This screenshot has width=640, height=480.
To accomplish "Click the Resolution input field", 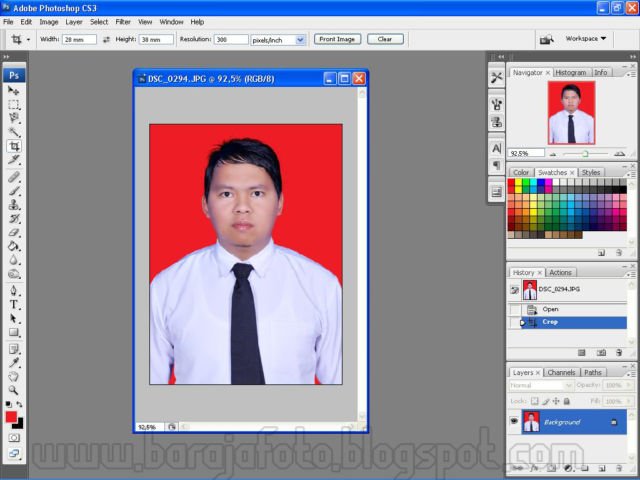I will [231, 40].
